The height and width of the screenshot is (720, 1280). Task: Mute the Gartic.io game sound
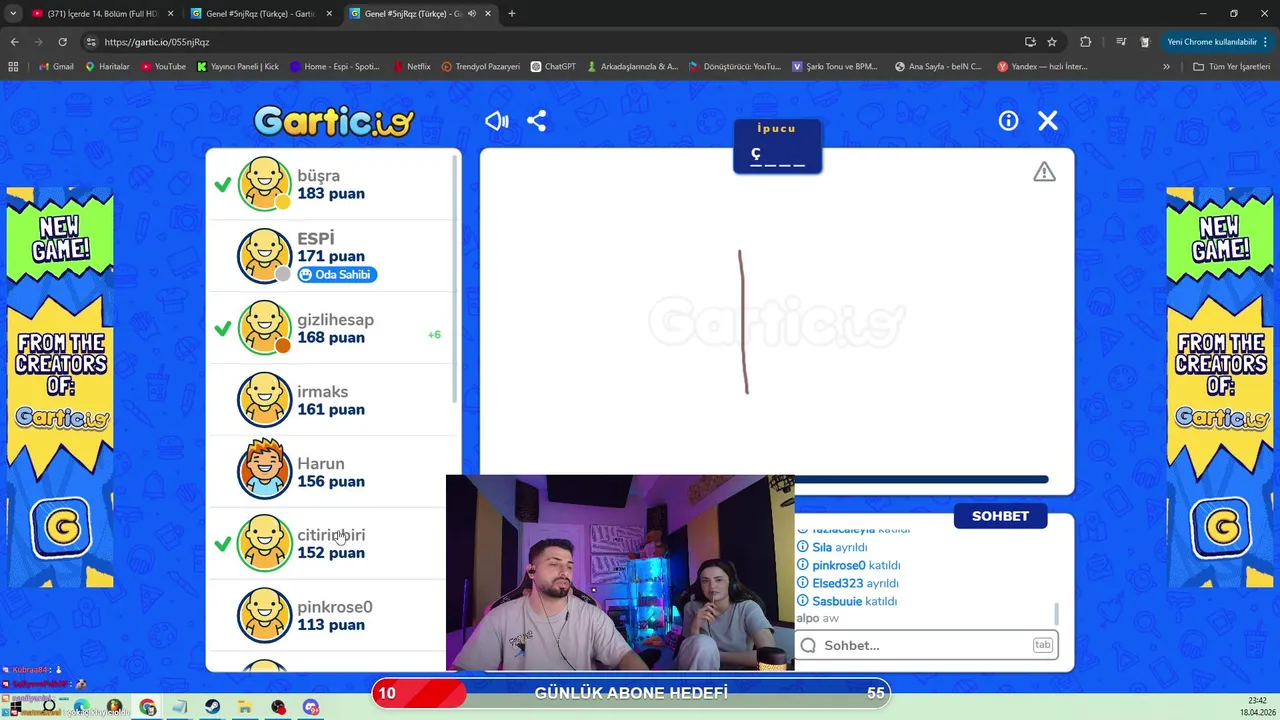pos(497,121)
